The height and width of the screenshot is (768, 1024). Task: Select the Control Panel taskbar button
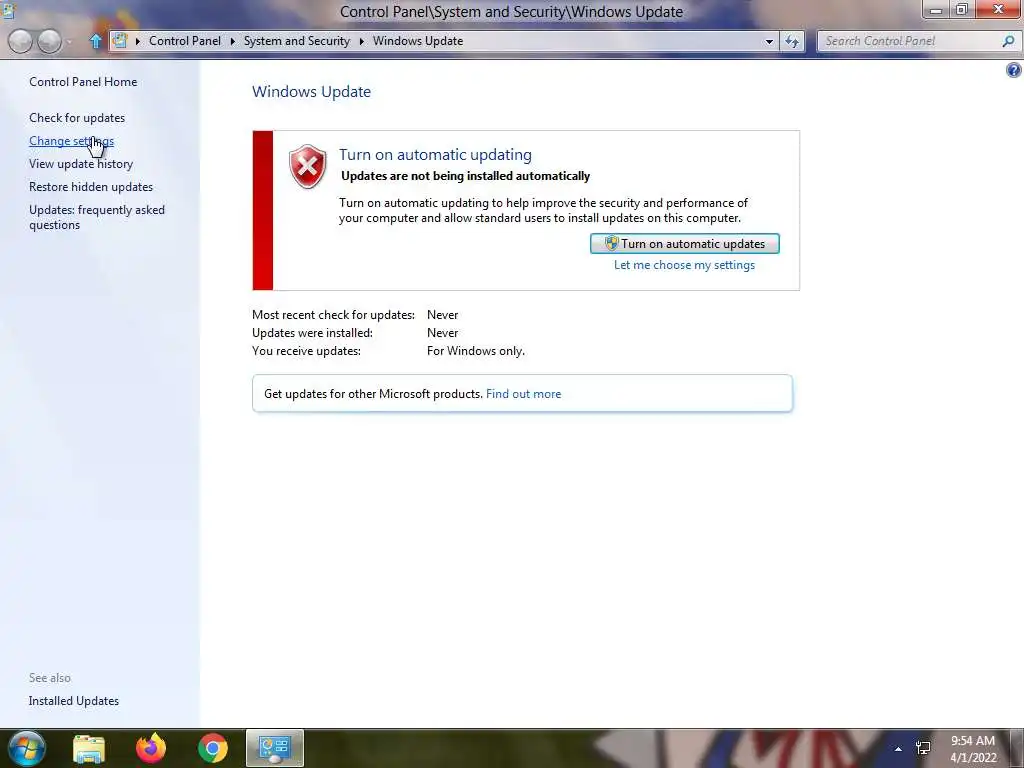tap(275, 748)
